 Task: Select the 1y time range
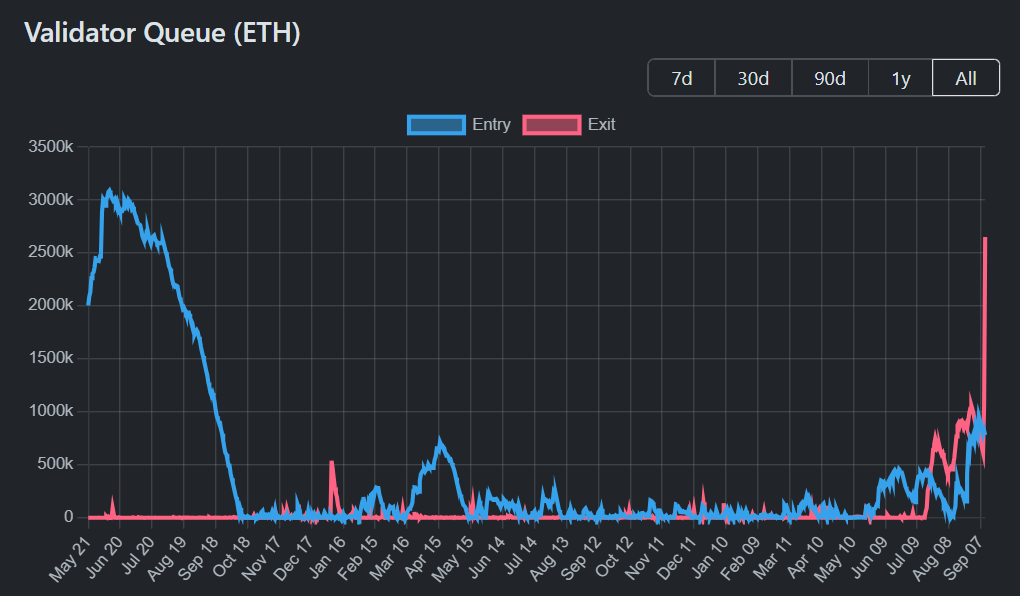coord(900,77)
